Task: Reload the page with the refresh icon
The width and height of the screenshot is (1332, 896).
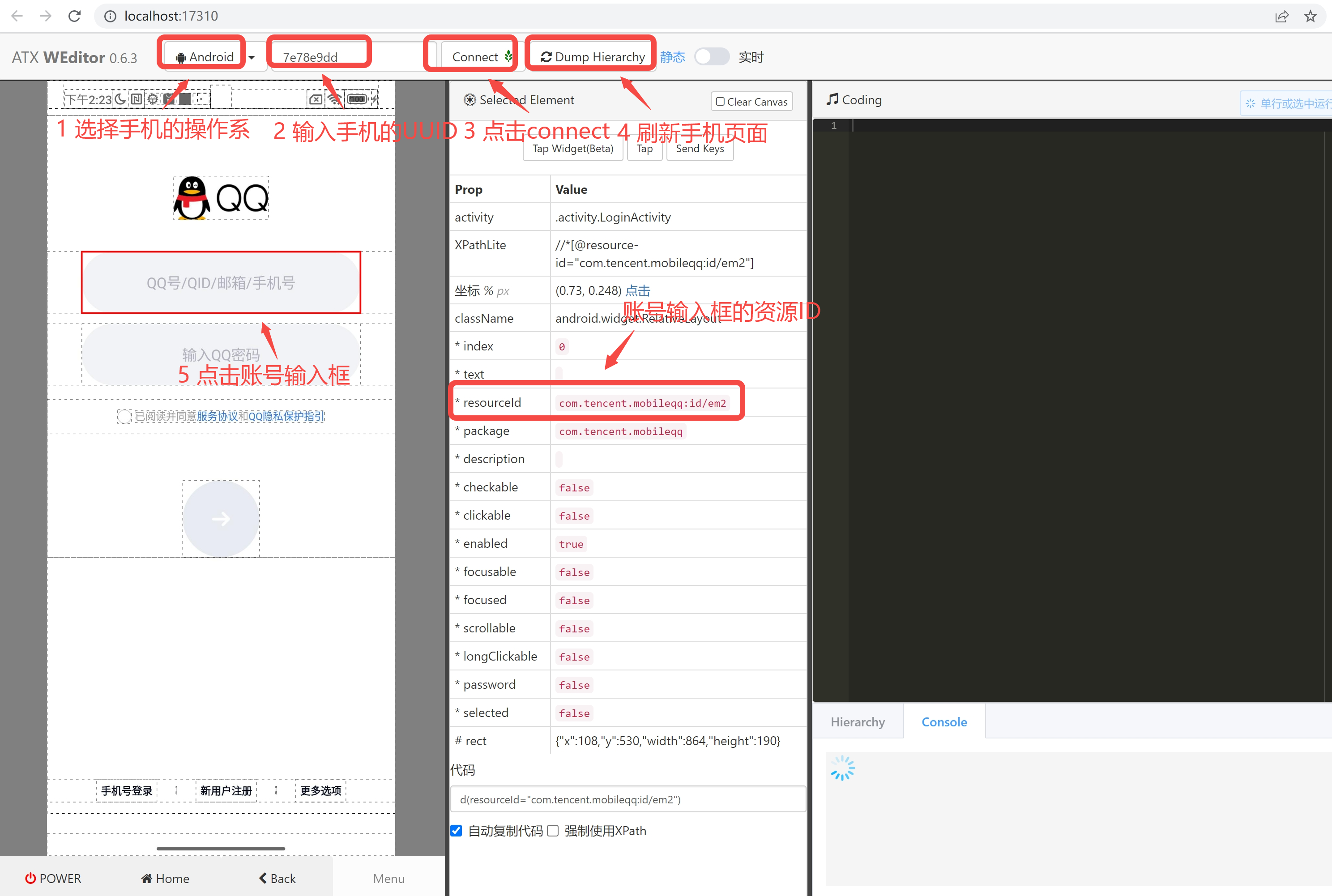Action: click(x=74, y=16)
